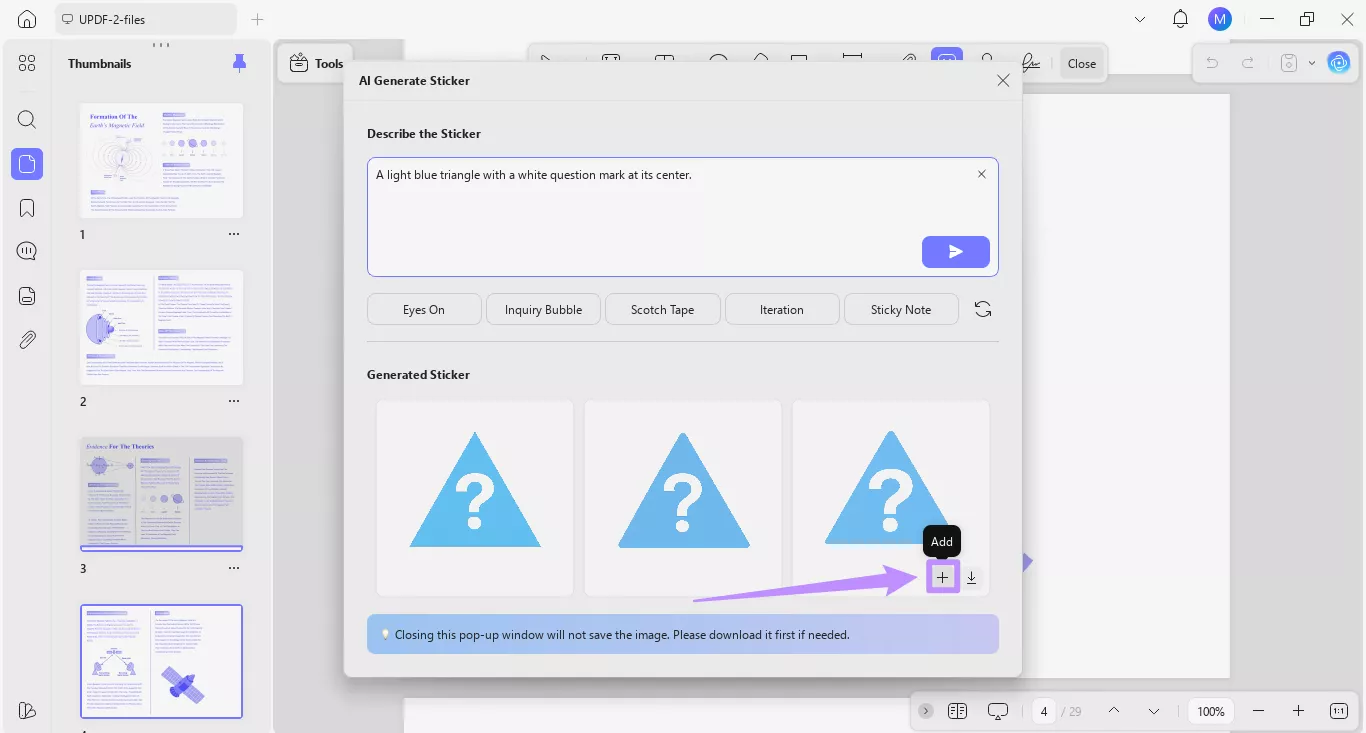
Task: Zoom out with the minus button
Action: click(x=1258, y=711)
